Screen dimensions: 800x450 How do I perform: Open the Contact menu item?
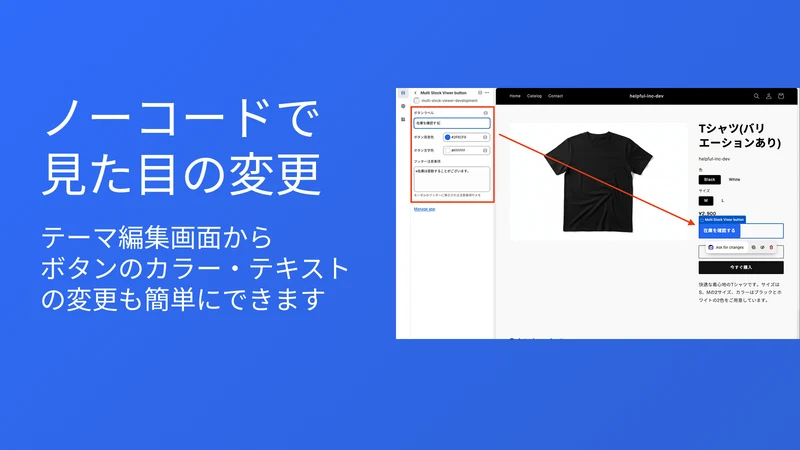[555, 96]
